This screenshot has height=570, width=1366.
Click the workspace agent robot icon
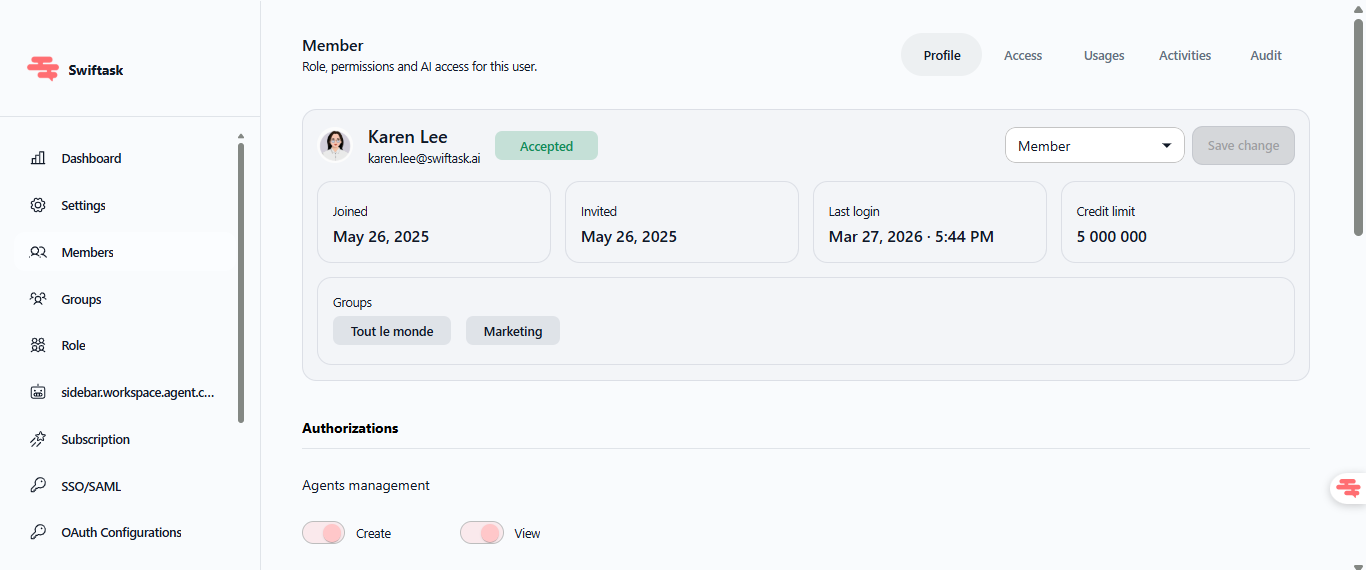[x=38, y=392]
